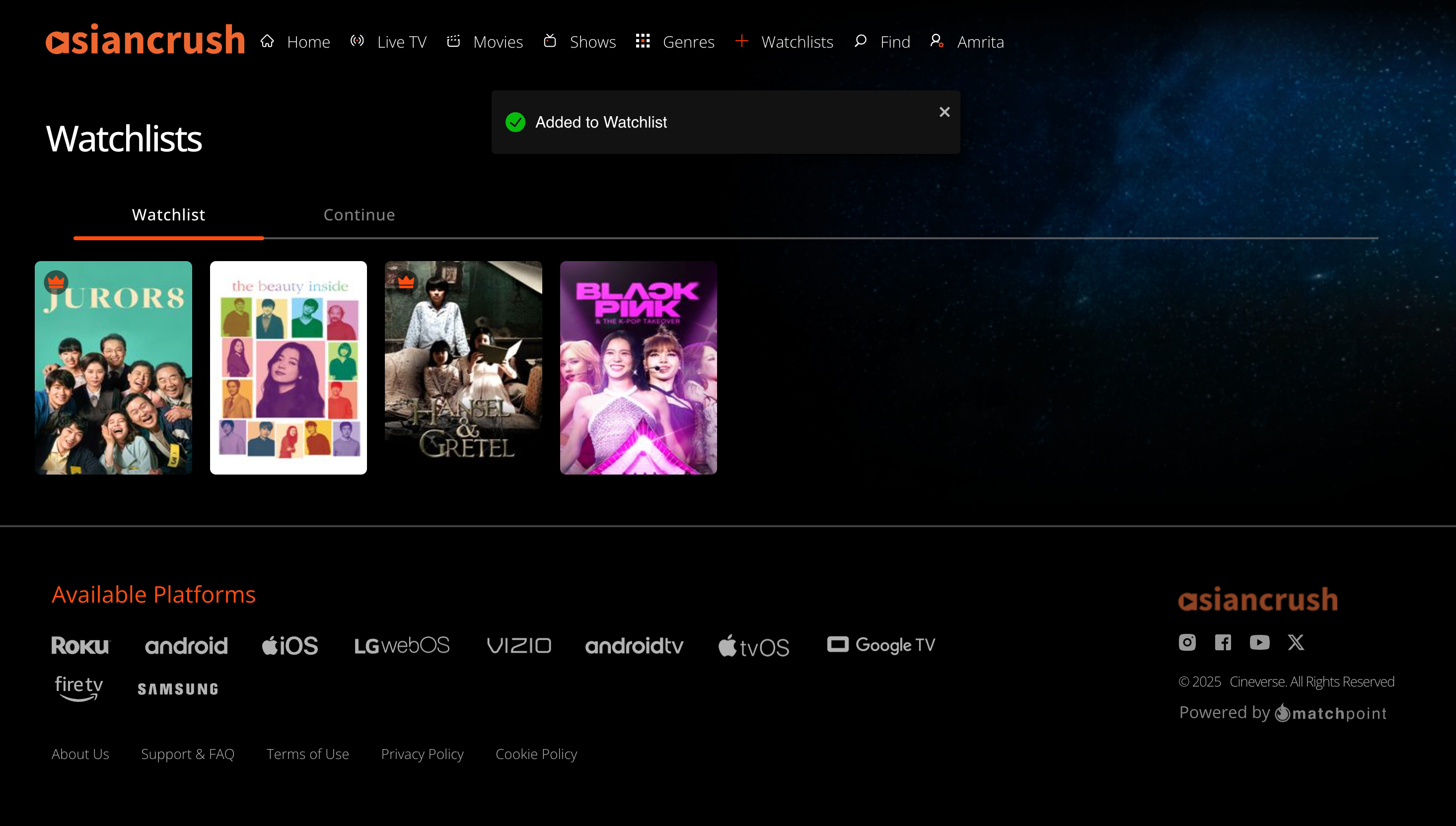
Task: Switch to the Watchlist tab
Action: pos(168,215)
